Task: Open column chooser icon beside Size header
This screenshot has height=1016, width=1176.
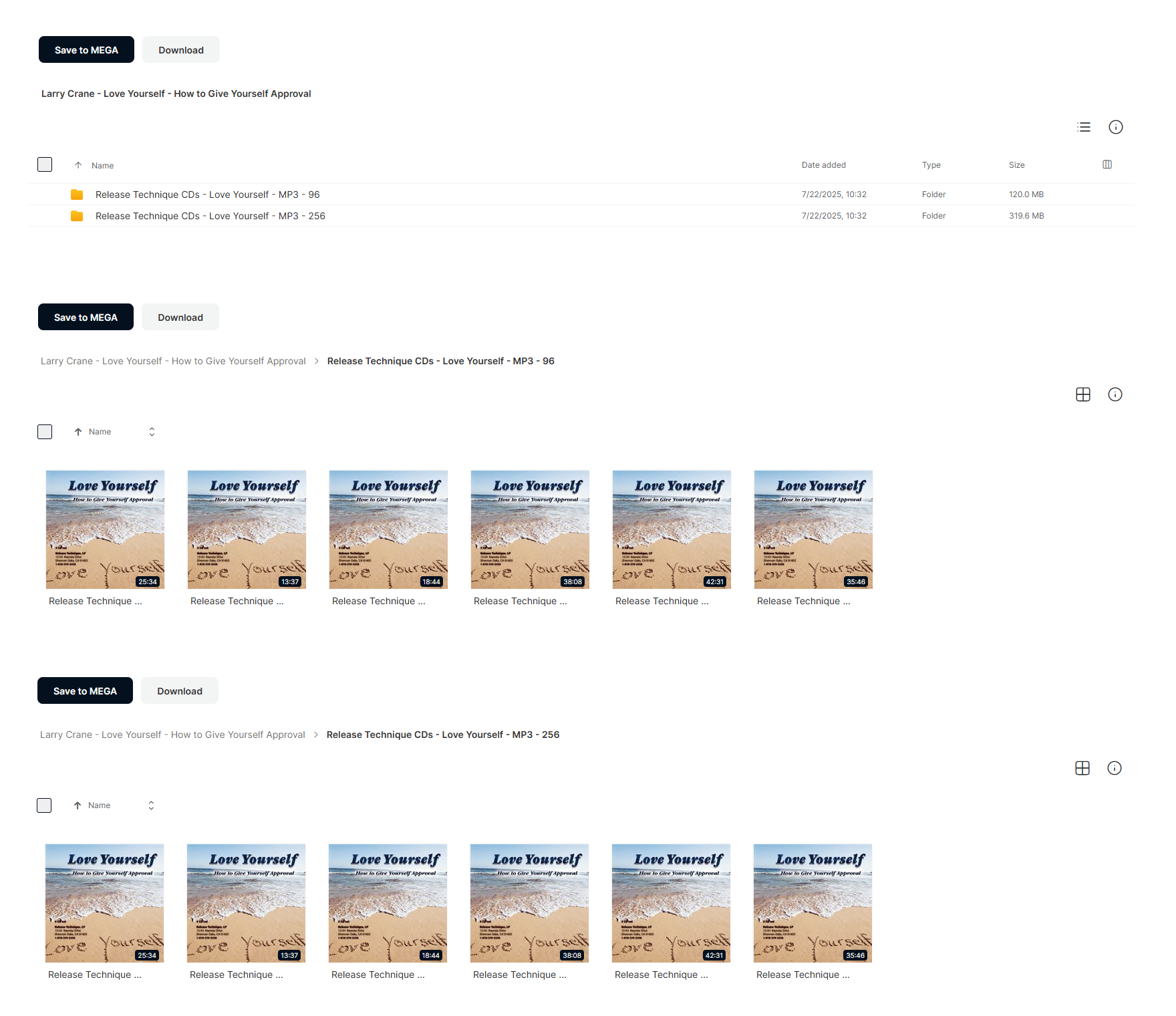Action: (1107, 164)
